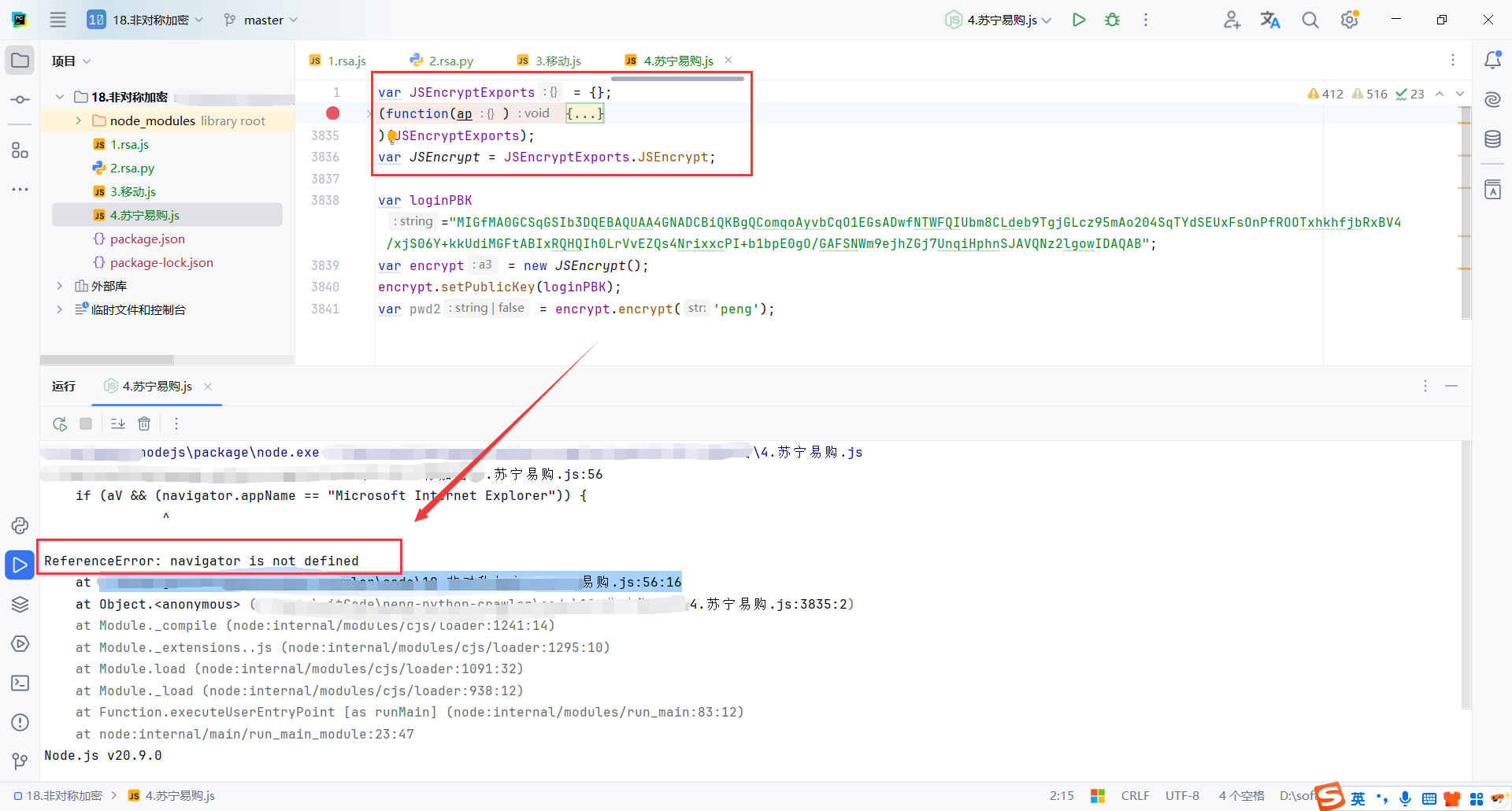Open 3.移动.js in project tree

[x=132, y=191]
